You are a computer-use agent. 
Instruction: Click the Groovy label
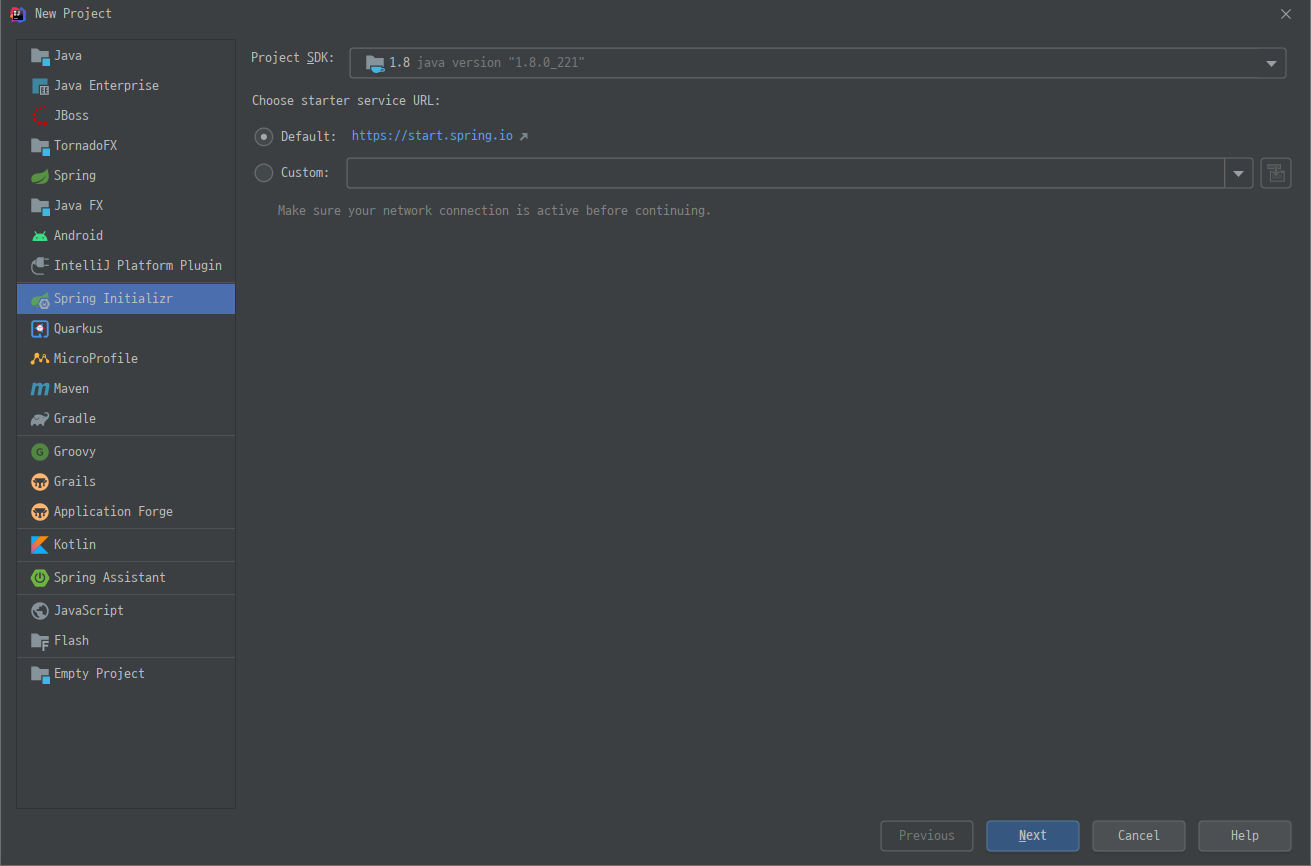(75, 452)
